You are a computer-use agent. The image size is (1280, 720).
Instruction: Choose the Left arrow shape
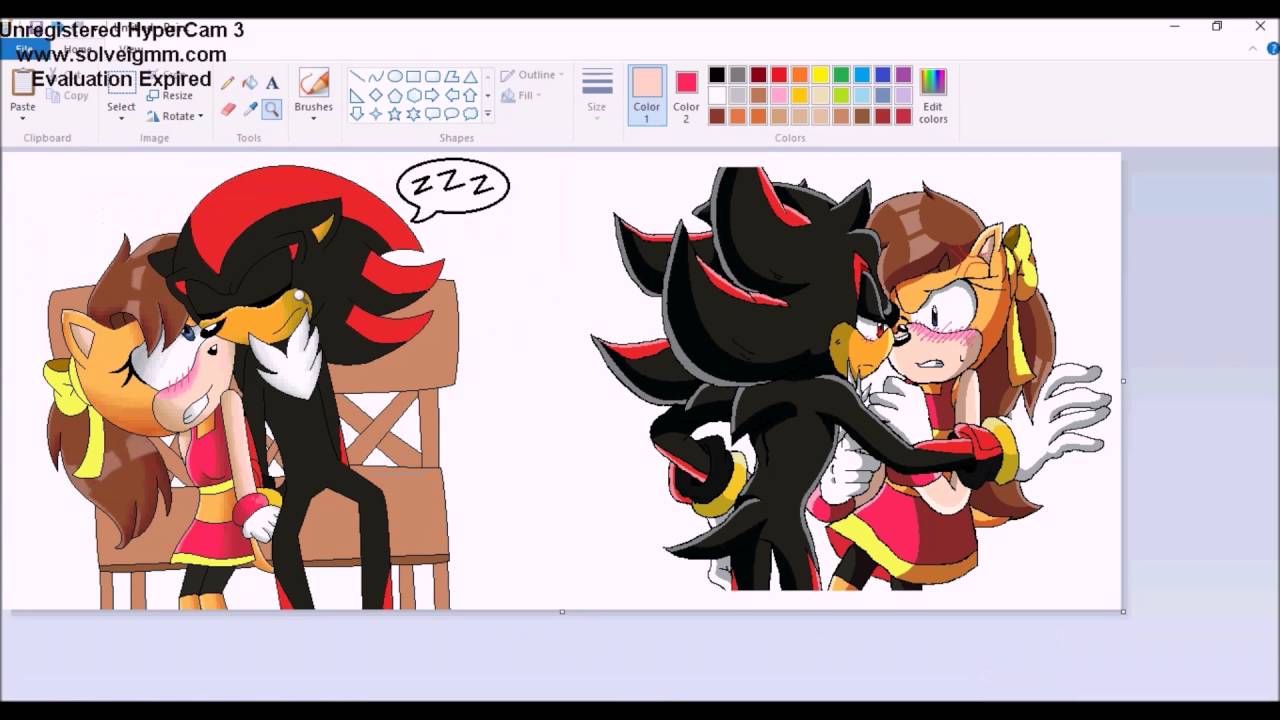(451, 95)
